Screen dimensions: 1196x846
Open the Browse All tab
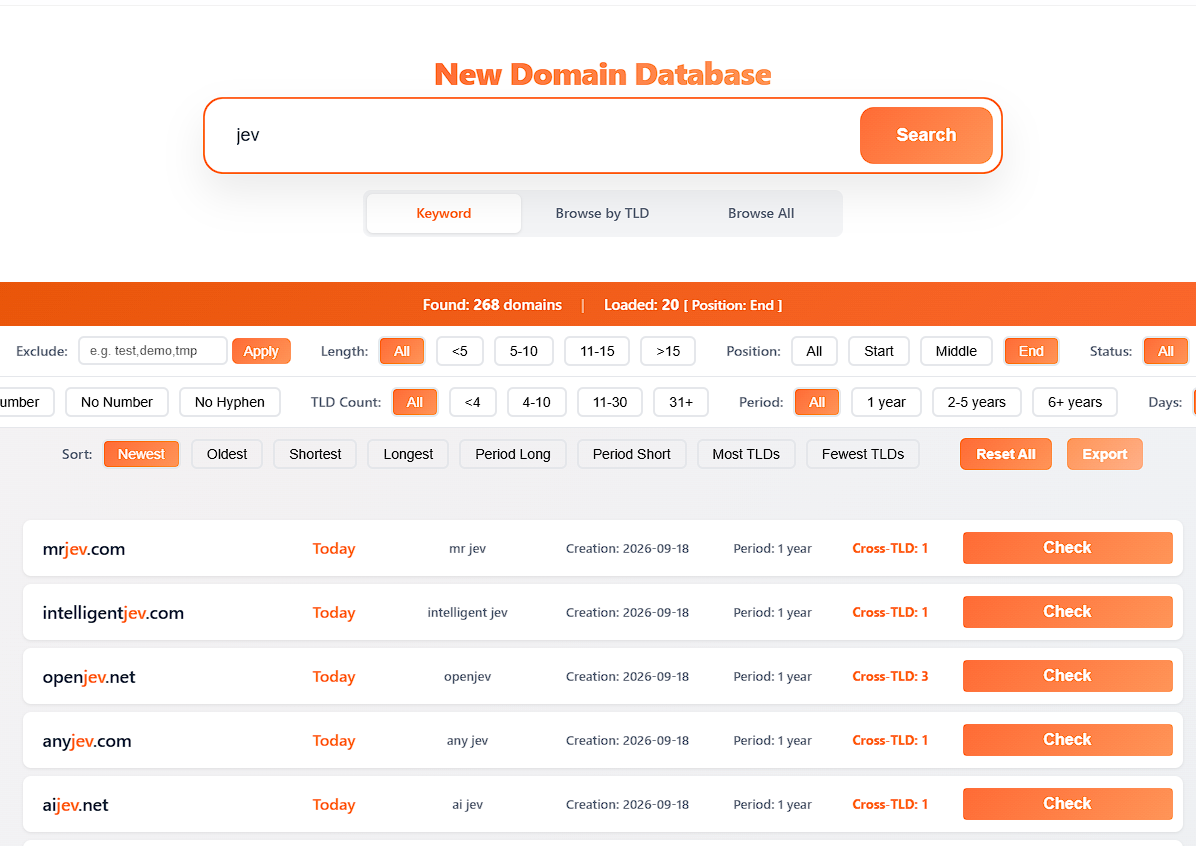[x=760, y=214]
